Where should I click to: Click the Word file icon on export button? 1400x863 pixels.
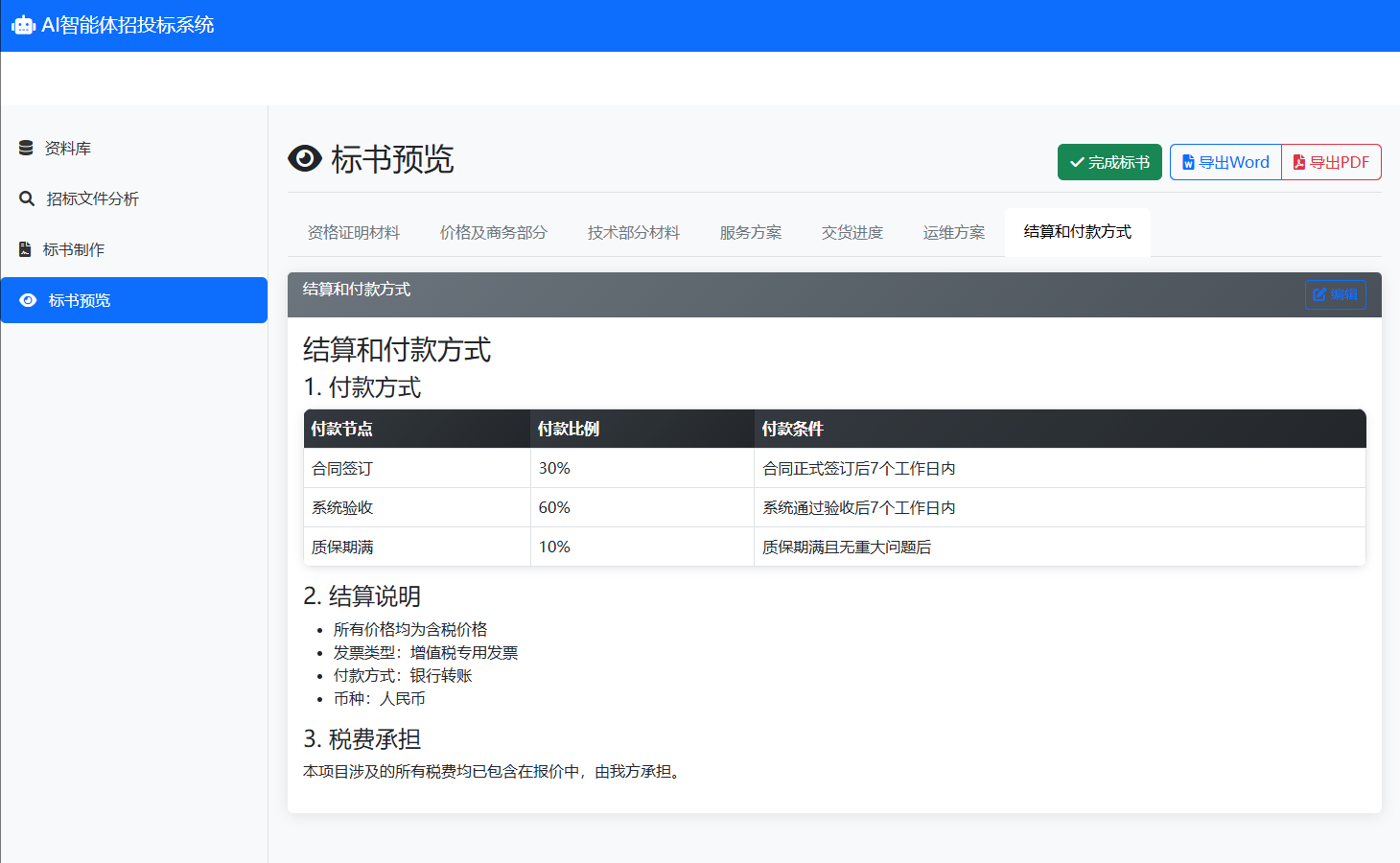click(x=1188, y=162)
